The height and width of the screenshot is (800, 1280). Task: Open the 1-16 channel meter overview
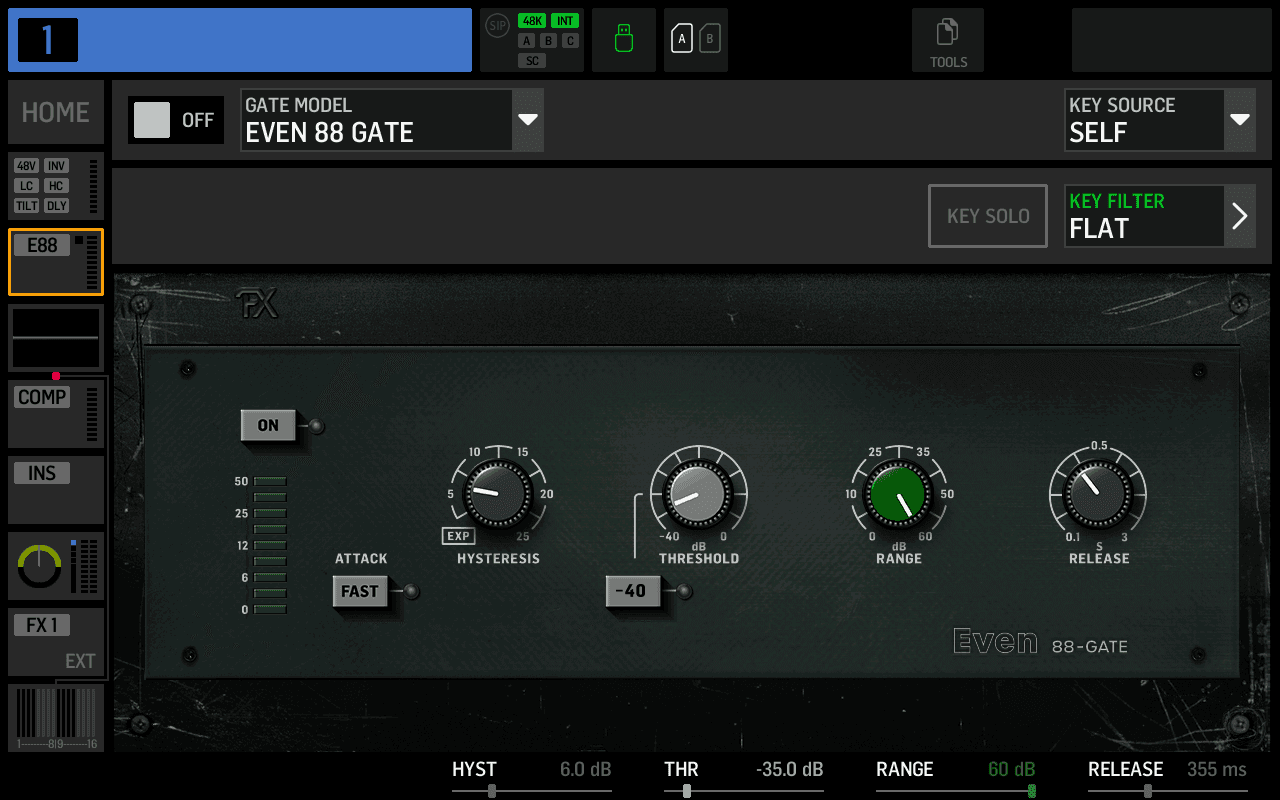pos(56,718)
